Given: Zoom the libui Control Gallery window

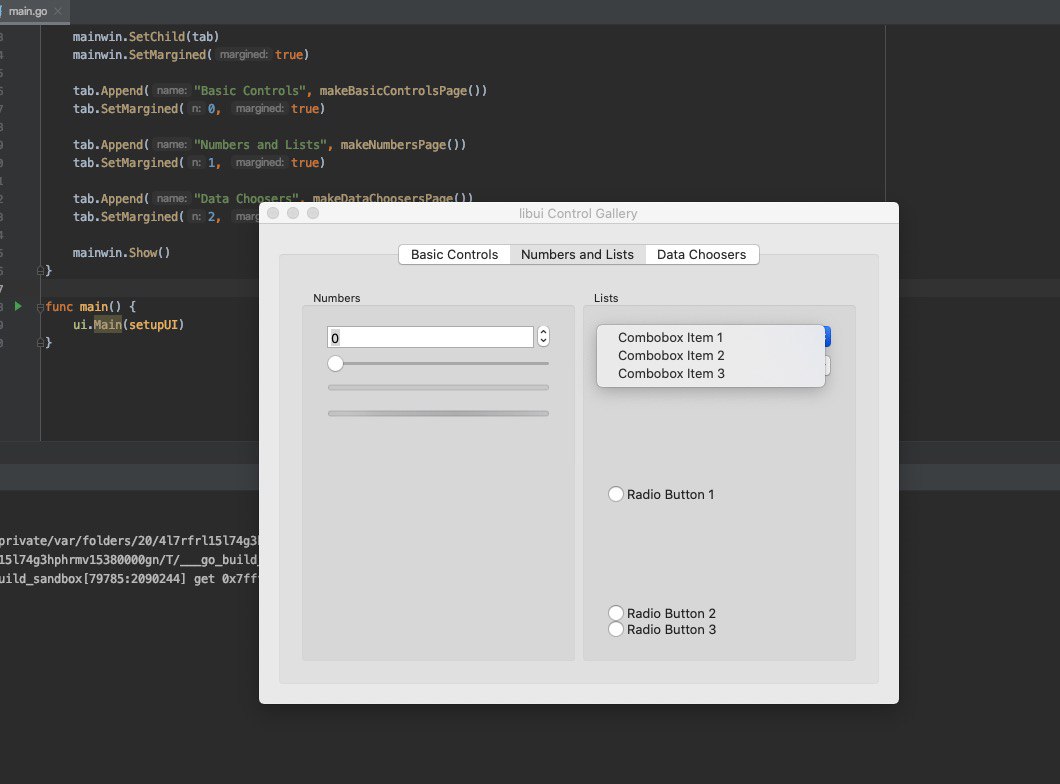Looking at the screenshot, I should pyautogui.click(x=312, y=214).
